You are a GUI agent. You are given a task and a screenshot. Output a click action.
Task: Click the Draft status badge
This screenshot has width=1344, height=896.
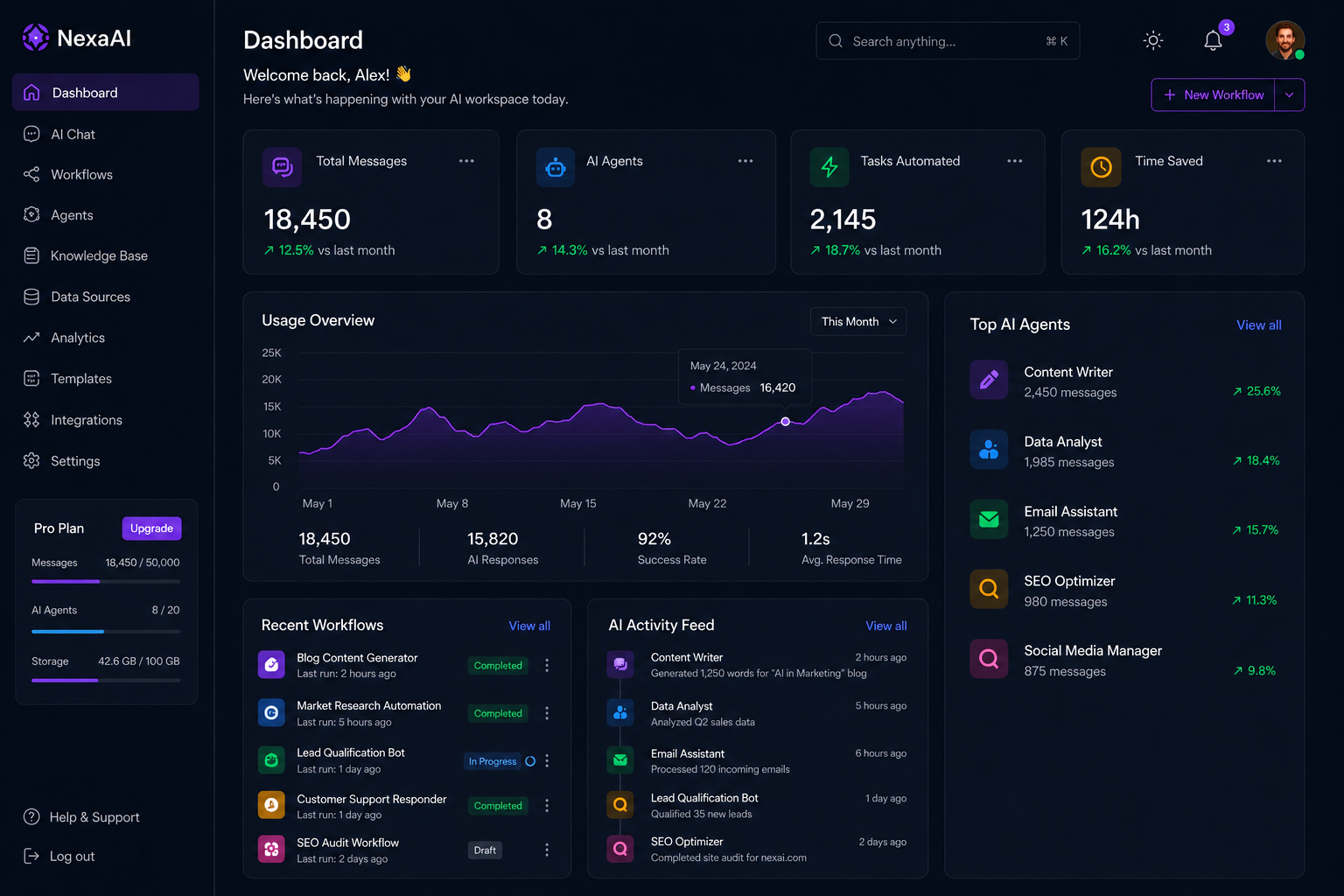click(x=485, y=850)
